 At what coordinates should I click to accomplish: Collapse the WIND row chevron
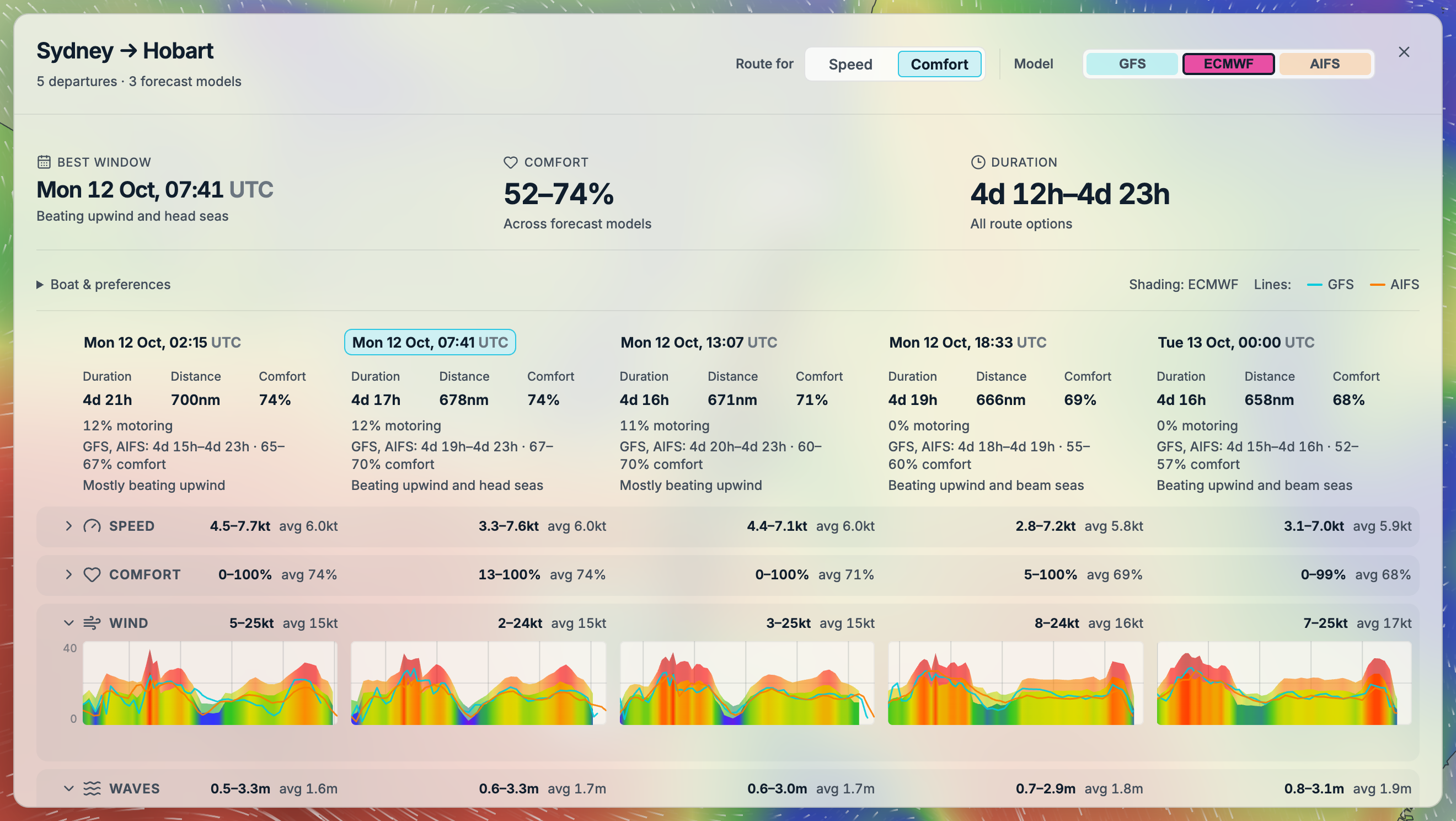click(x=69, y=623)
